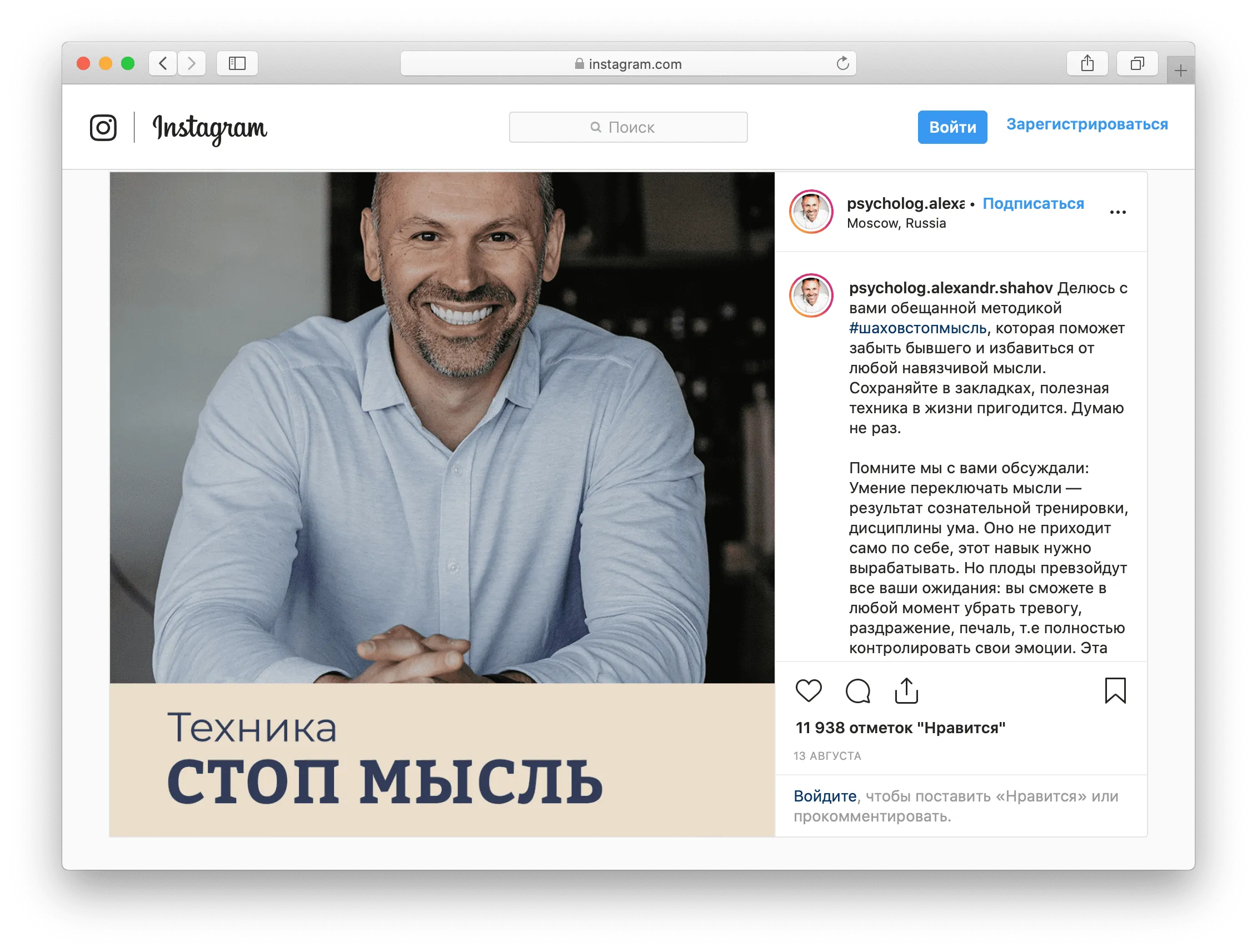Click the Войти login button
This screenshot has width=1257, height=952.
(x=952, y=127)
